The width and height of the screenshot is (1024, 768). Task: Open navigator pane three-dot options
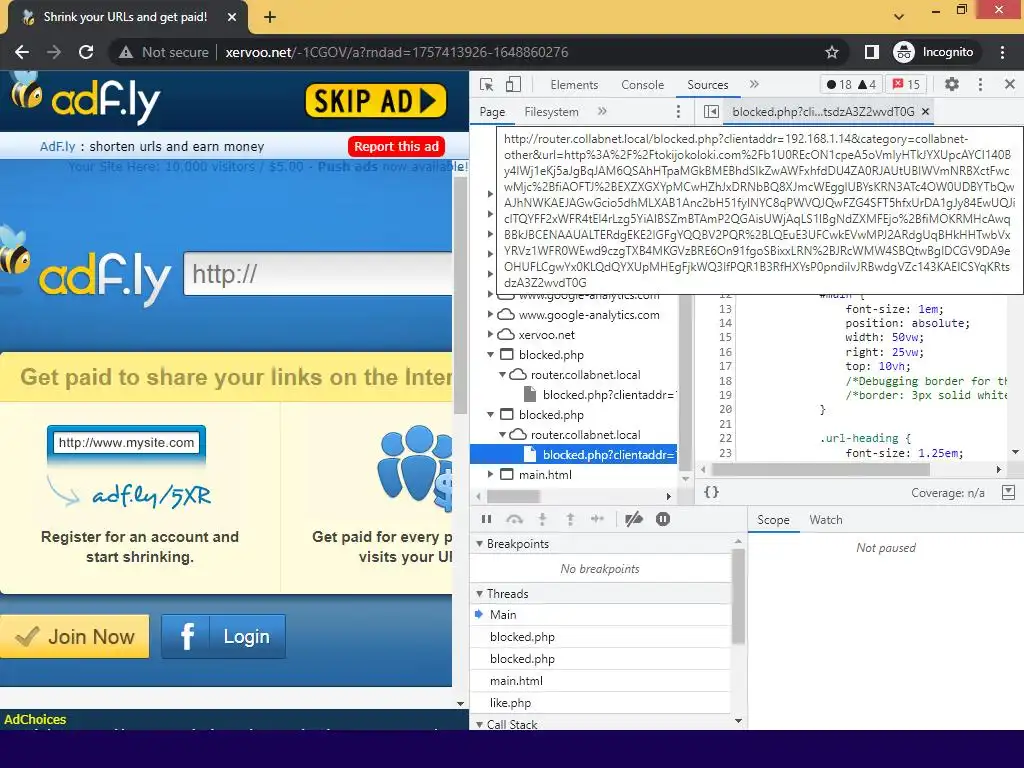tap(679, 112)
